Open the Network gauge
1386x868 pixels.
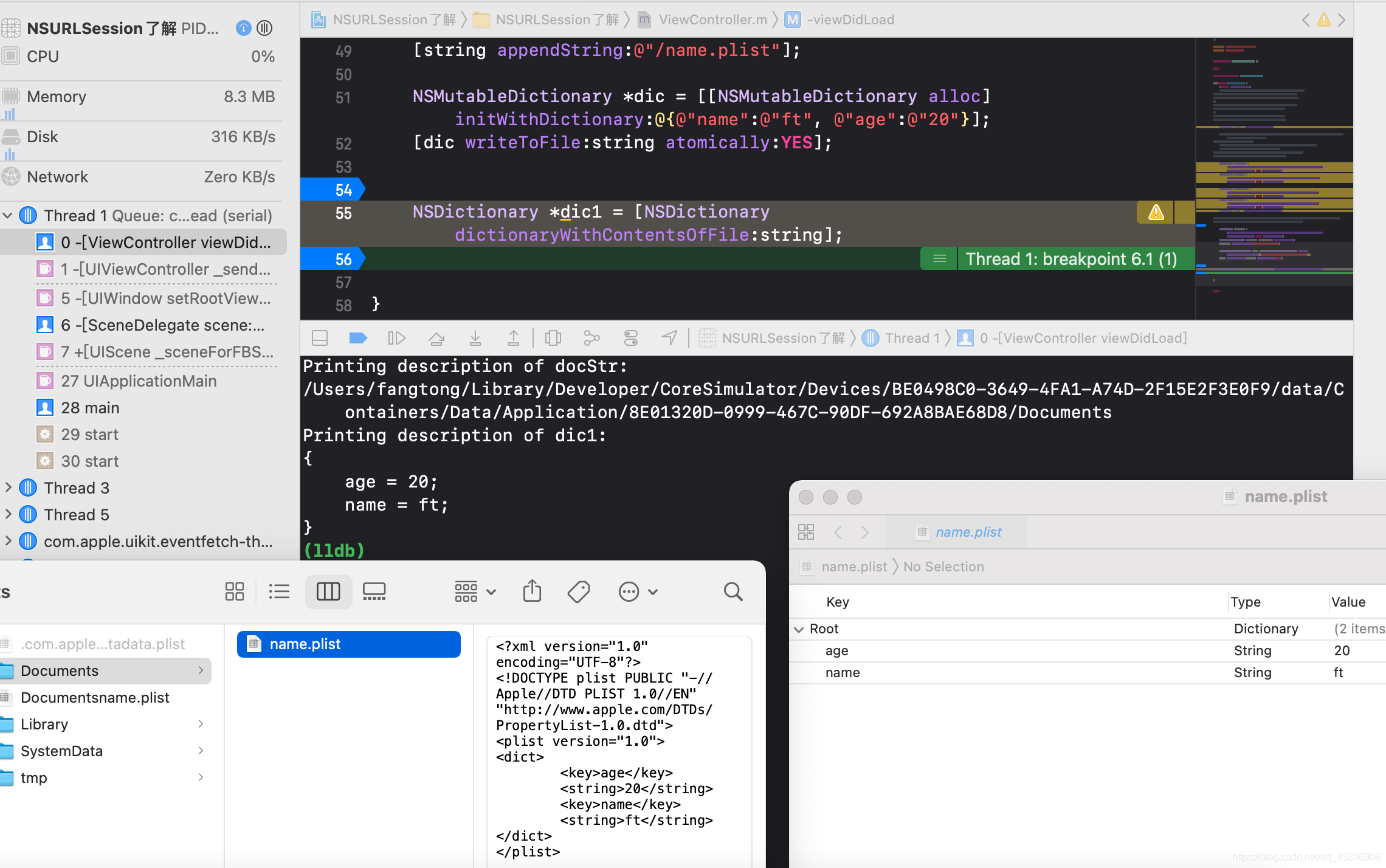tap(141, 177)
